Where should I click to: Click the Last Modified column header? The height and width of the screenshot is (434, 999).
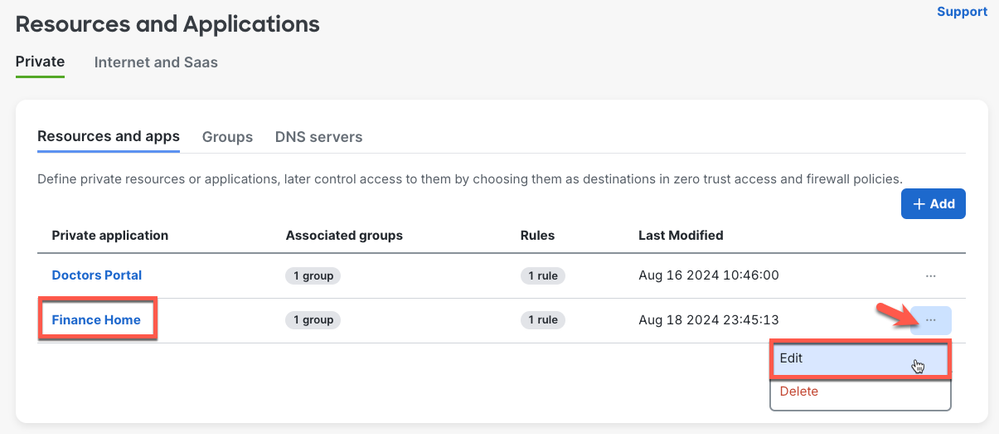680,236
